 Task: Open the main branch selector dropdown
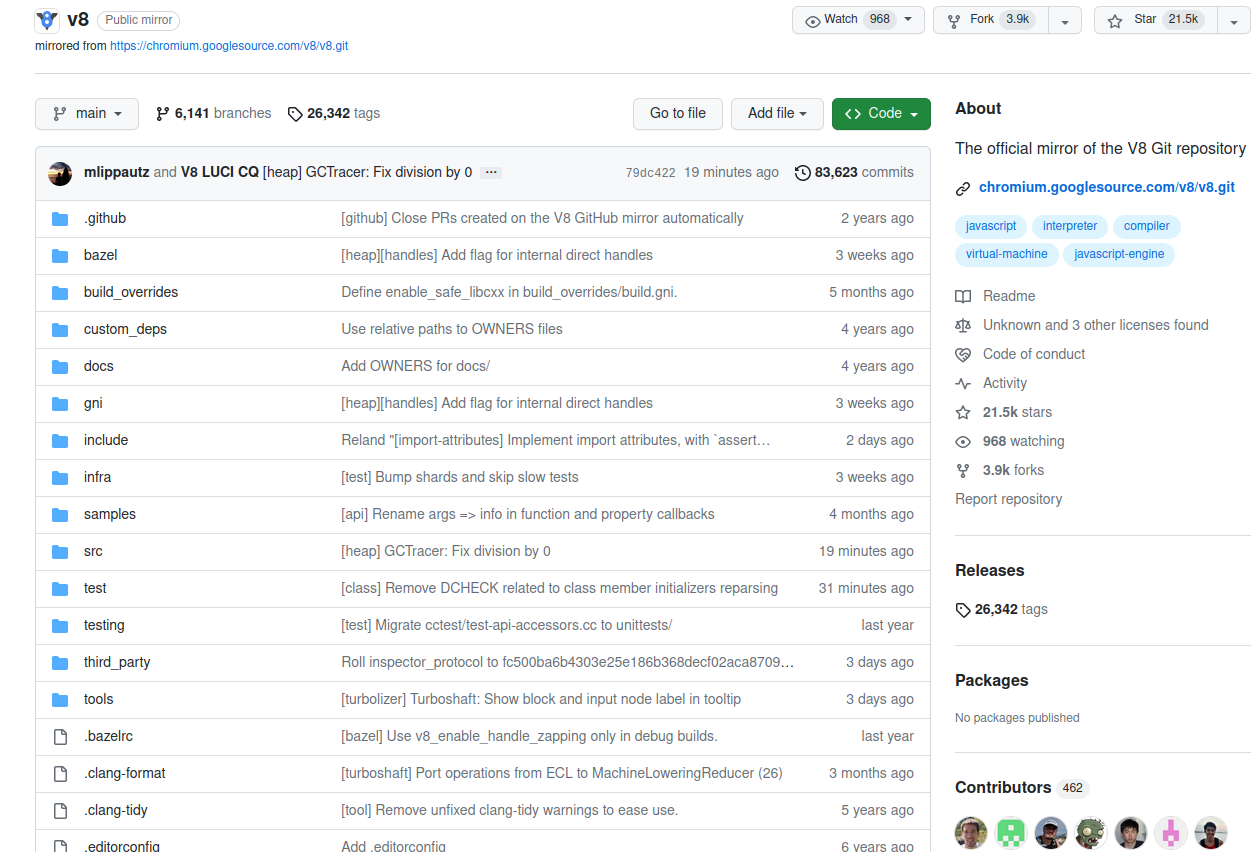tap(86, 114)
